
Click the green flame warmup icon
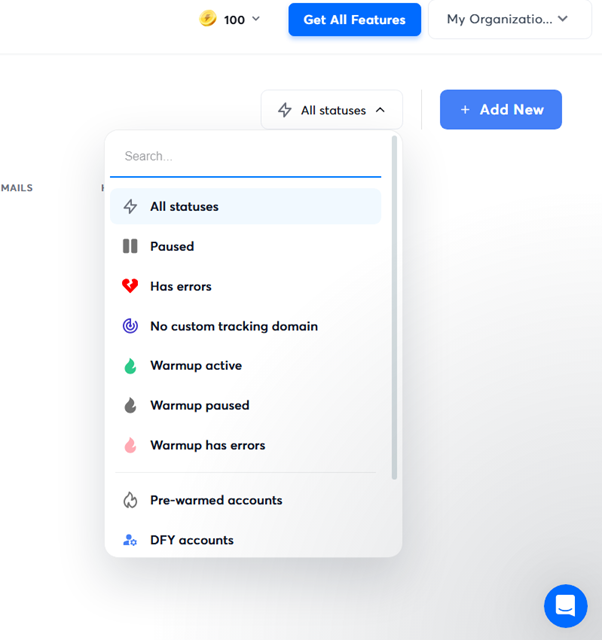pos(130,366)
